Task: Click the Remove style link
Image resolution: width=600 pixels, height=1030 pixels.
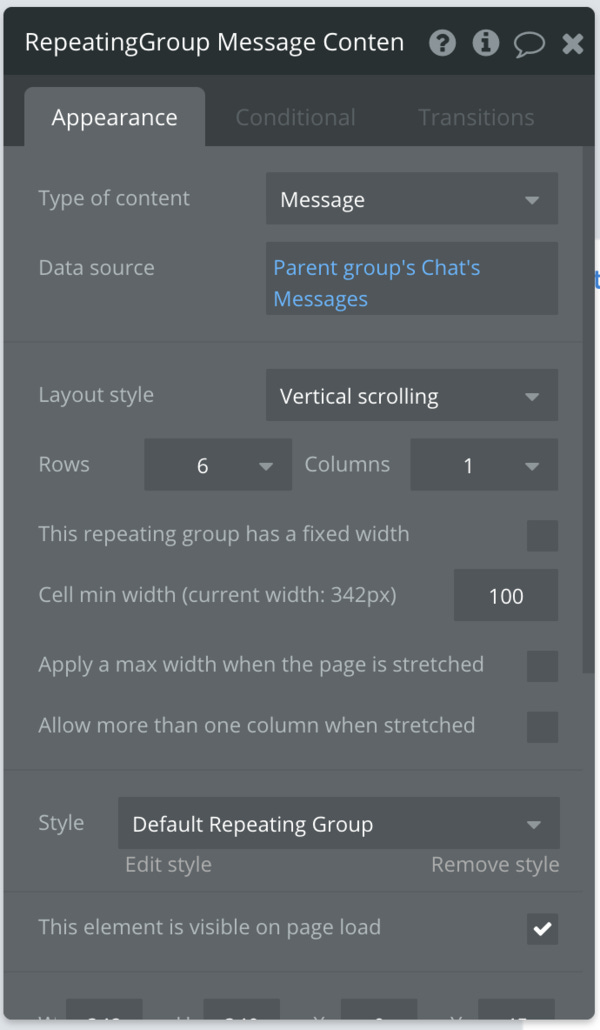Action: pyautogui.click(x=495, y=864)
